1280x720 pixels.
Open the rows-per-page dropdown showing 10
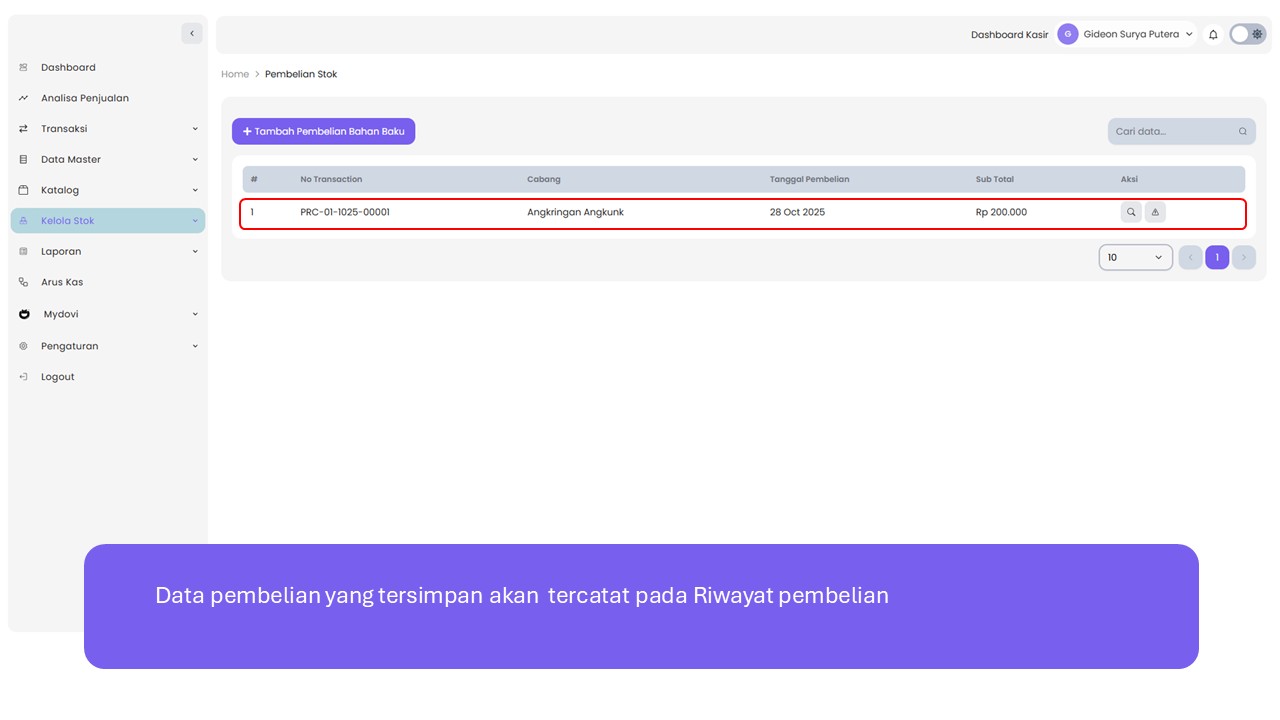point(1135,258)
